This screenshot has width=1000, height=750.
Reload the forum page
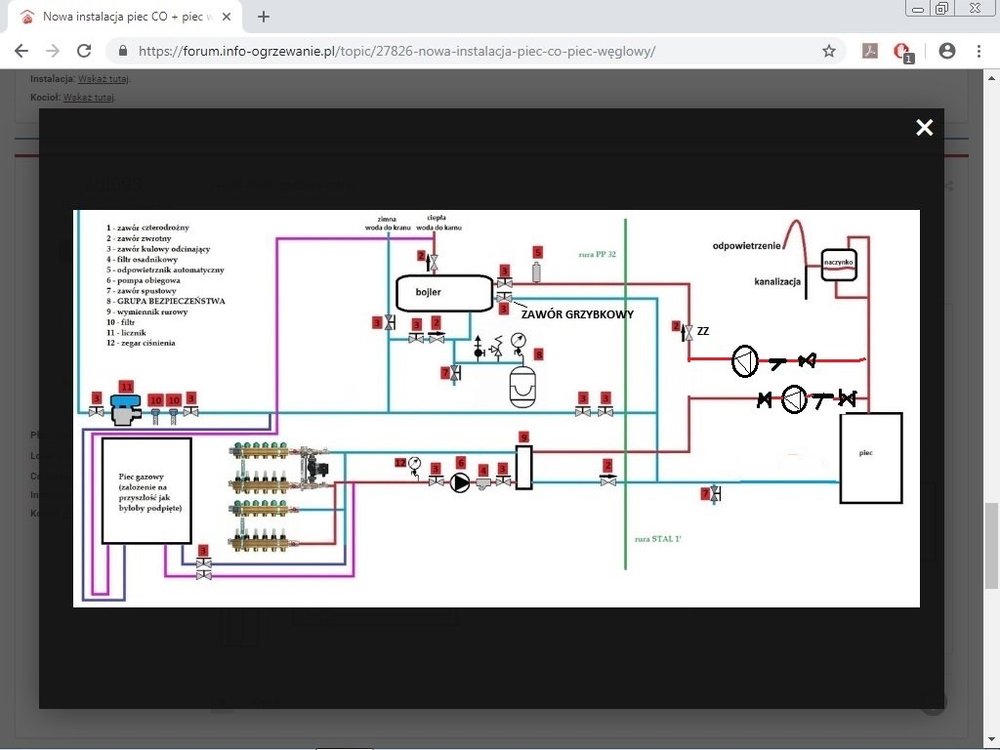pyautogui.click(x=84, y=51)
